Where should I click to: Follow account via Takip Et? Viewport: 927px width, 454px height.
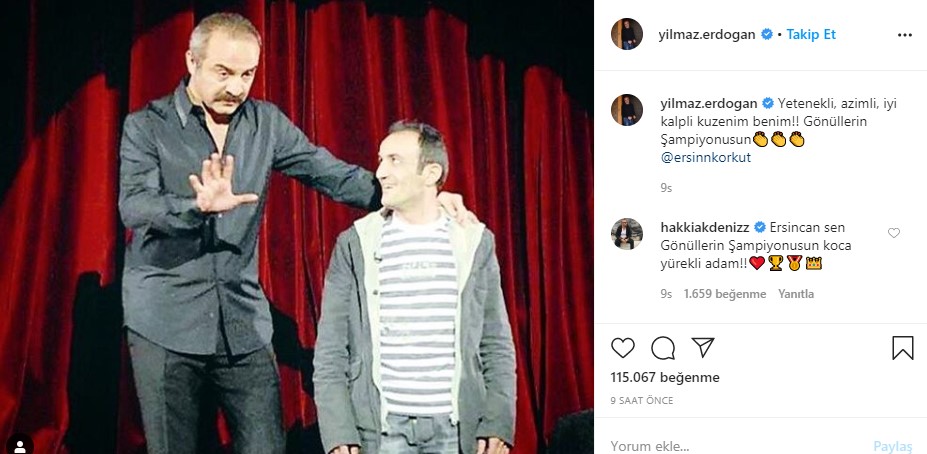click(x=811, y=34)
